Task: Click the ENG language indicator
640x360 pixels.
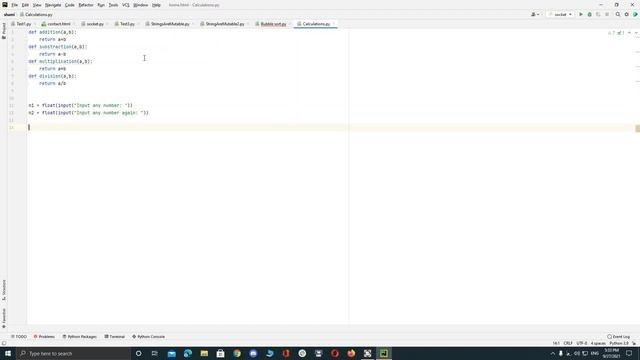Action: 595,353
